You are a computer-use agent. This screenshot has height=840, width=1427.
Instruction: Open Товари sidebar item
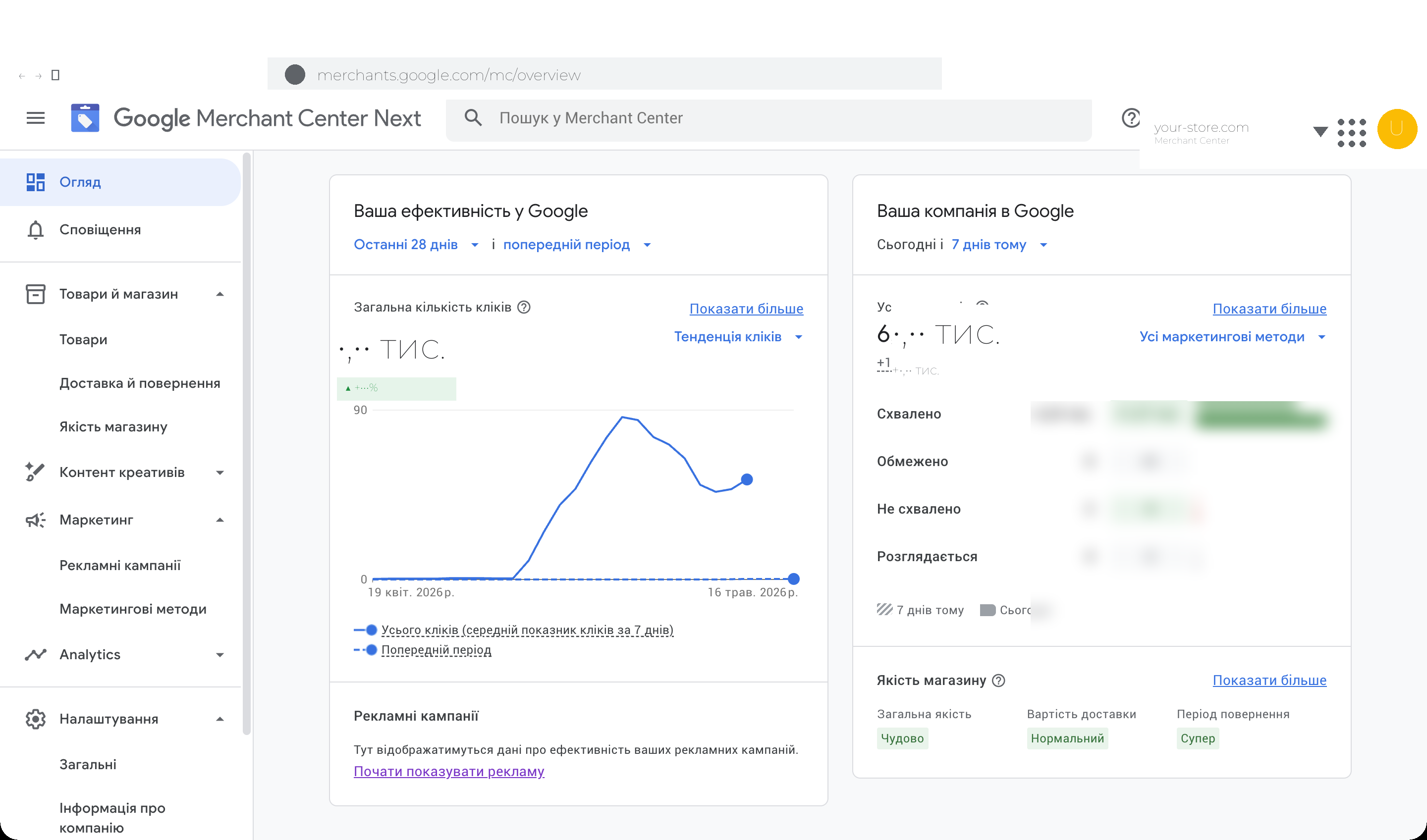[x=83, y=340]
